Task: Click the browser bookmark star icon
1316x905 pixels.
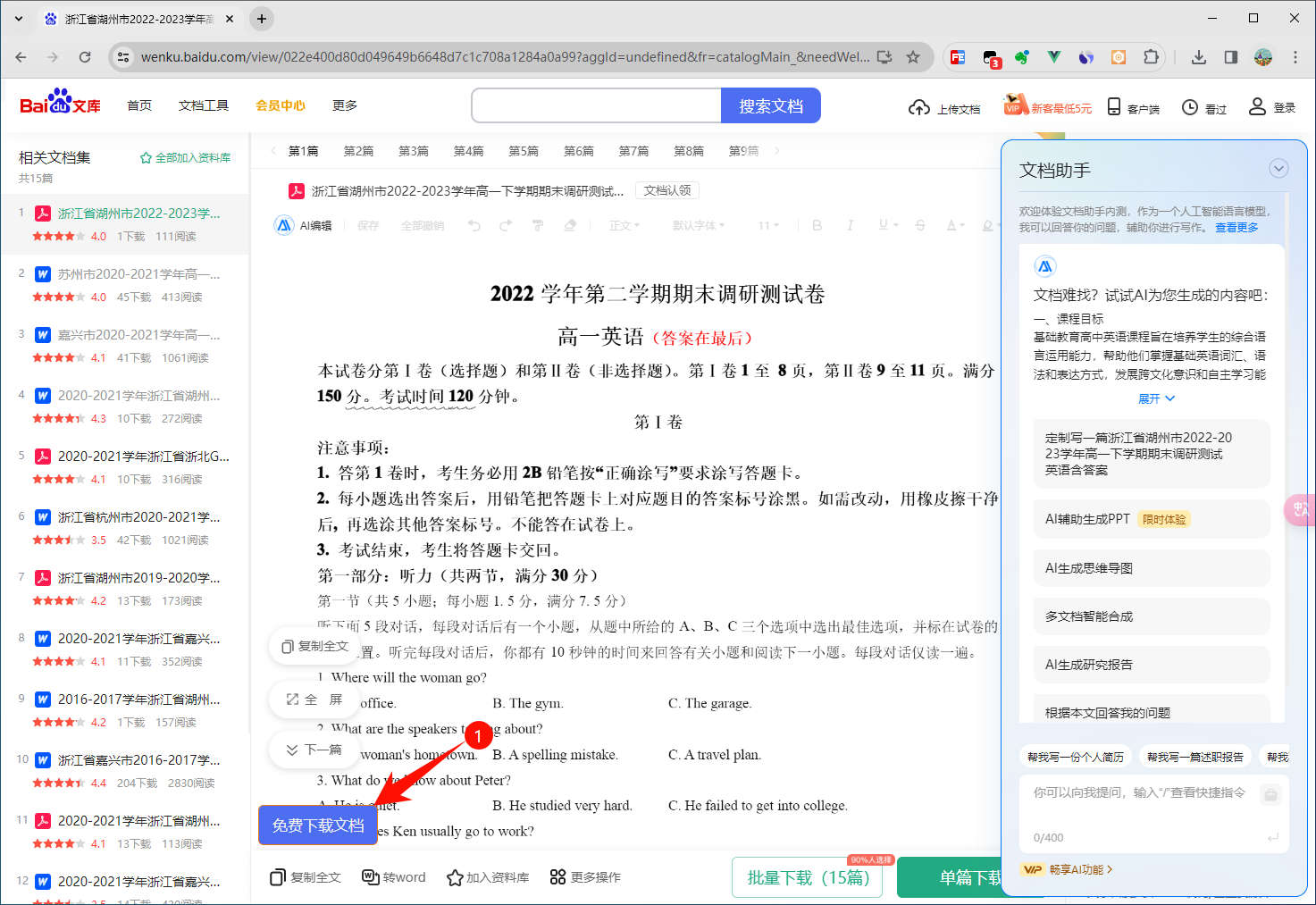Action: pos(912,57)
